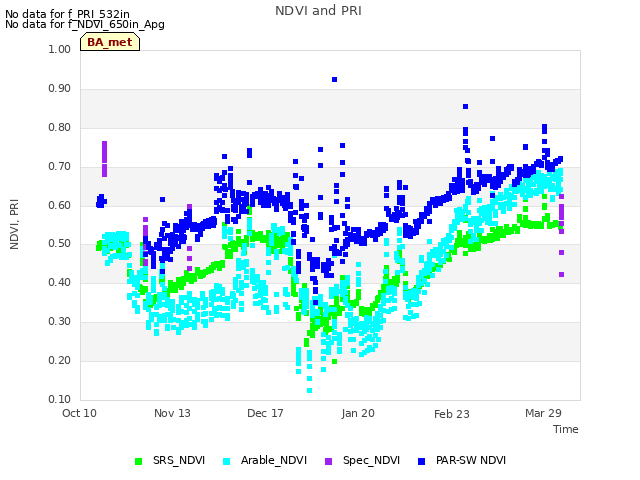Click the 0.80 y-axis value
Screen dimensions: 640x480
[60, 127]
